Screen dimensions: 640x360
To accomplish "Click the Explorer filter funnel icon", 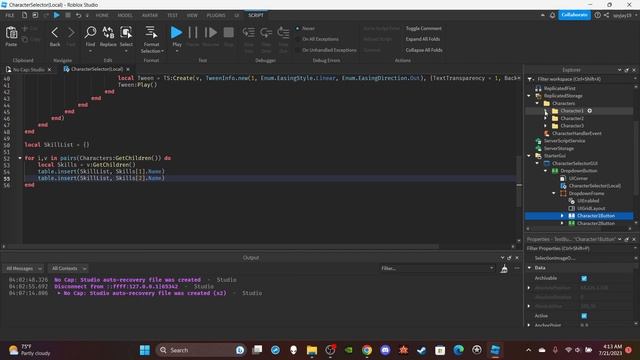I will 531,79.
